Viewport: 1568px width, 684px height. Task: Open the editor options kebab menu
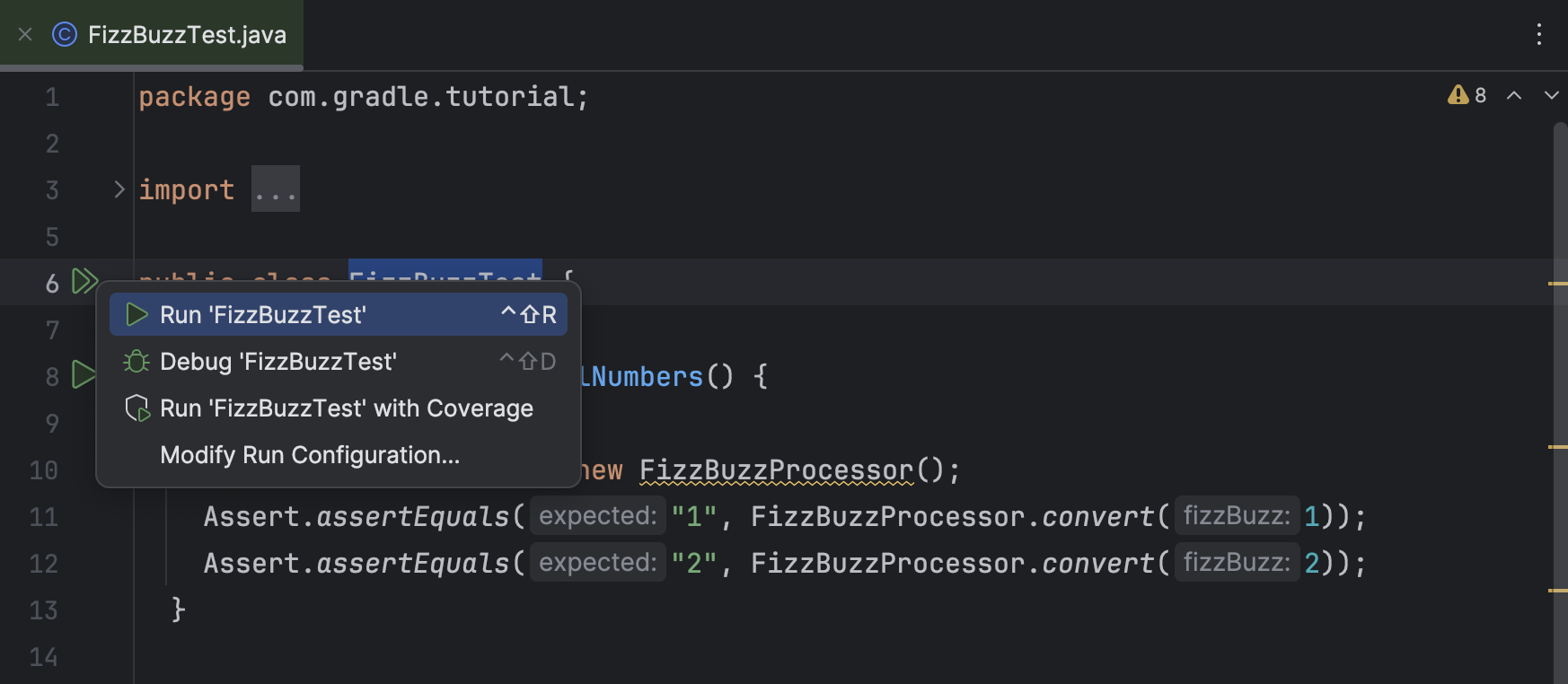click(1539, 34)
